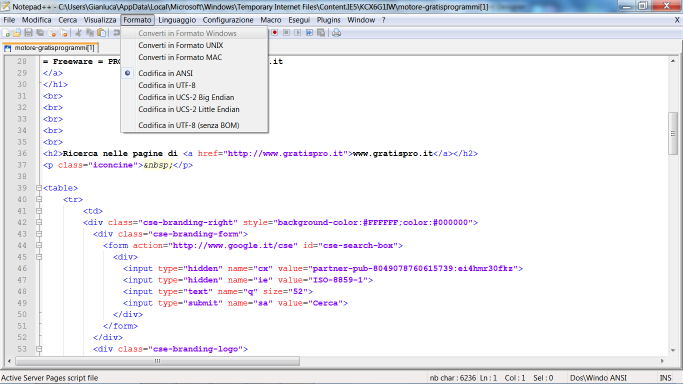
Task: Click 'Active Server Pages script file' status text
Action: point(50,378)
